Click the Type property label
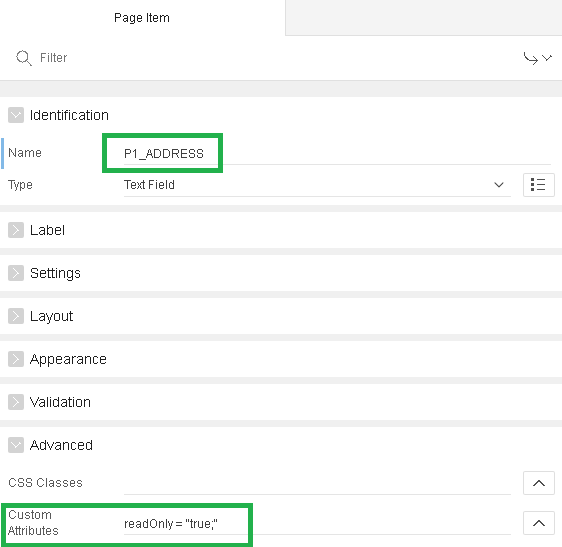 [x=20, y=185]
